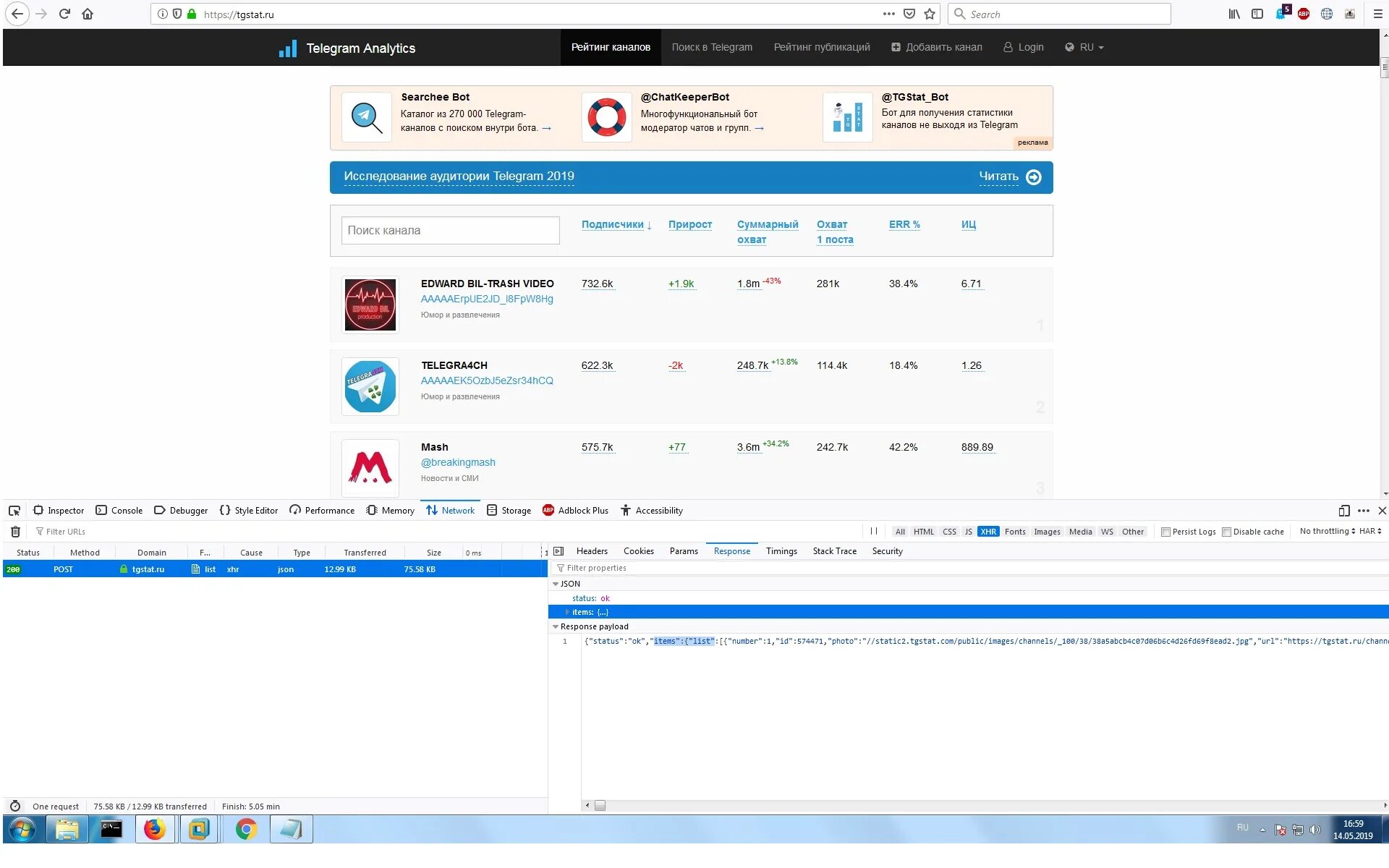Expand the items array in JSON response
The image size is (1389, 868).
click(564, 611)
